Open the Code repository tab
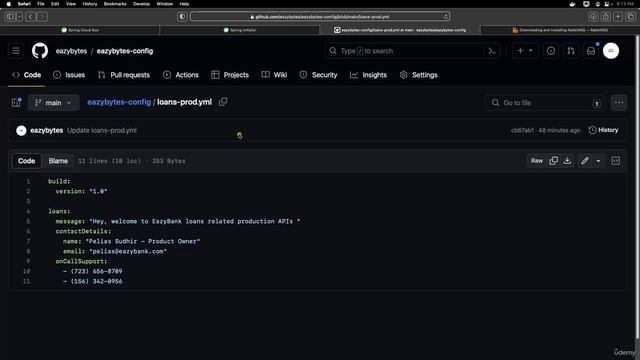The image size is (640, 360). [27, 75]
